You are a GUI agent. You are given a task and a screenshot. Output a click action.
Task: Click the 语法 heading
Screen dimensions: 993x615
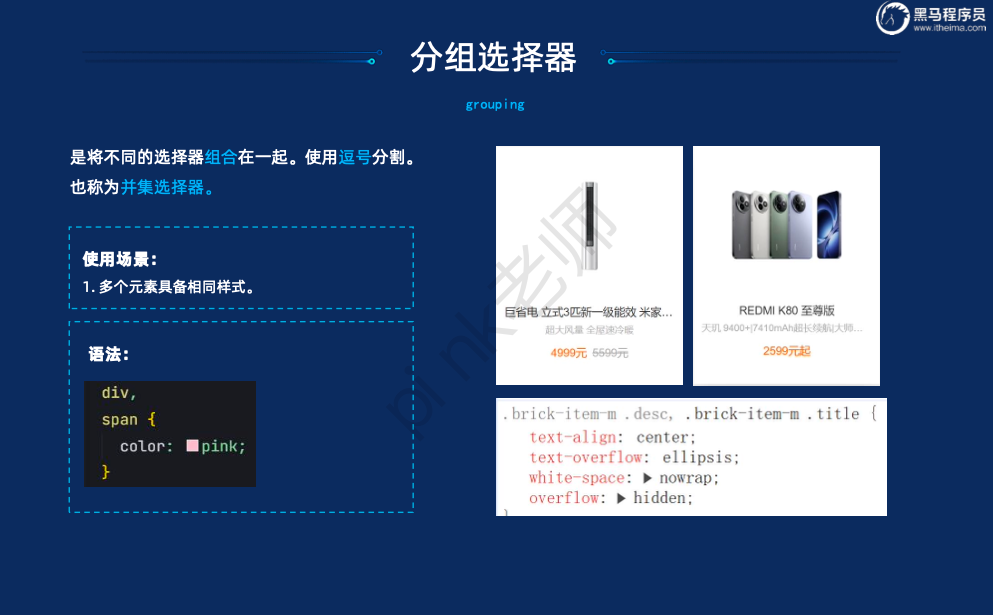point(109,354)
